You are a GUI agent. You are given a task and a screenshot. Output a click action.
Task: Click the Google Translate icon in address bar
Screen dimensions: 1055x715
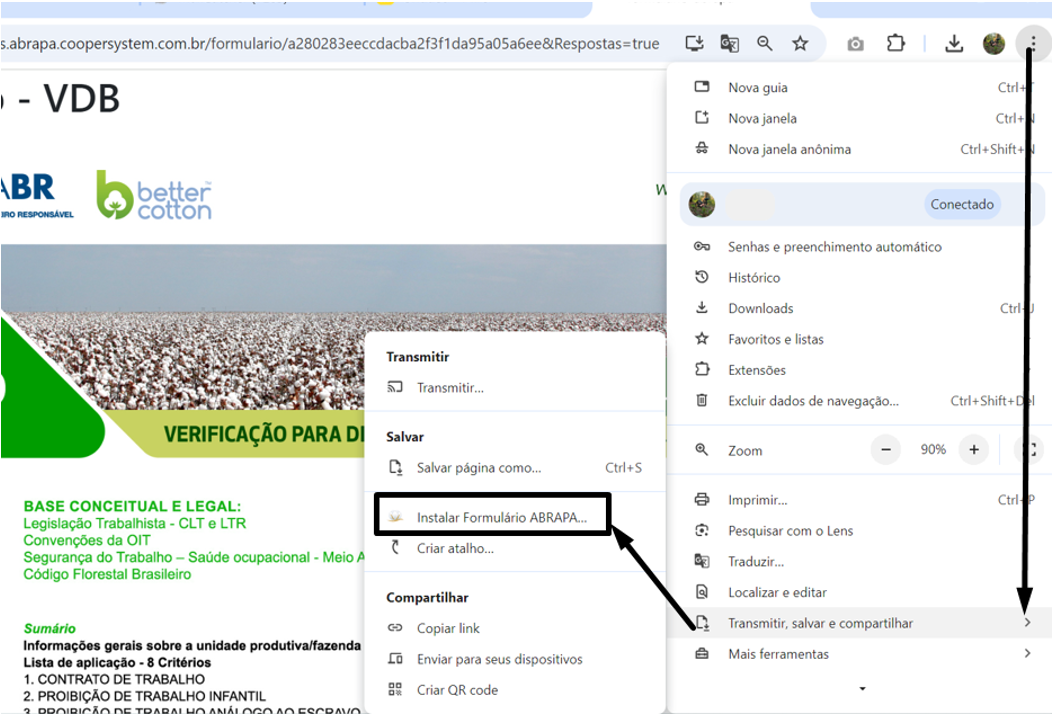point(730,44)
